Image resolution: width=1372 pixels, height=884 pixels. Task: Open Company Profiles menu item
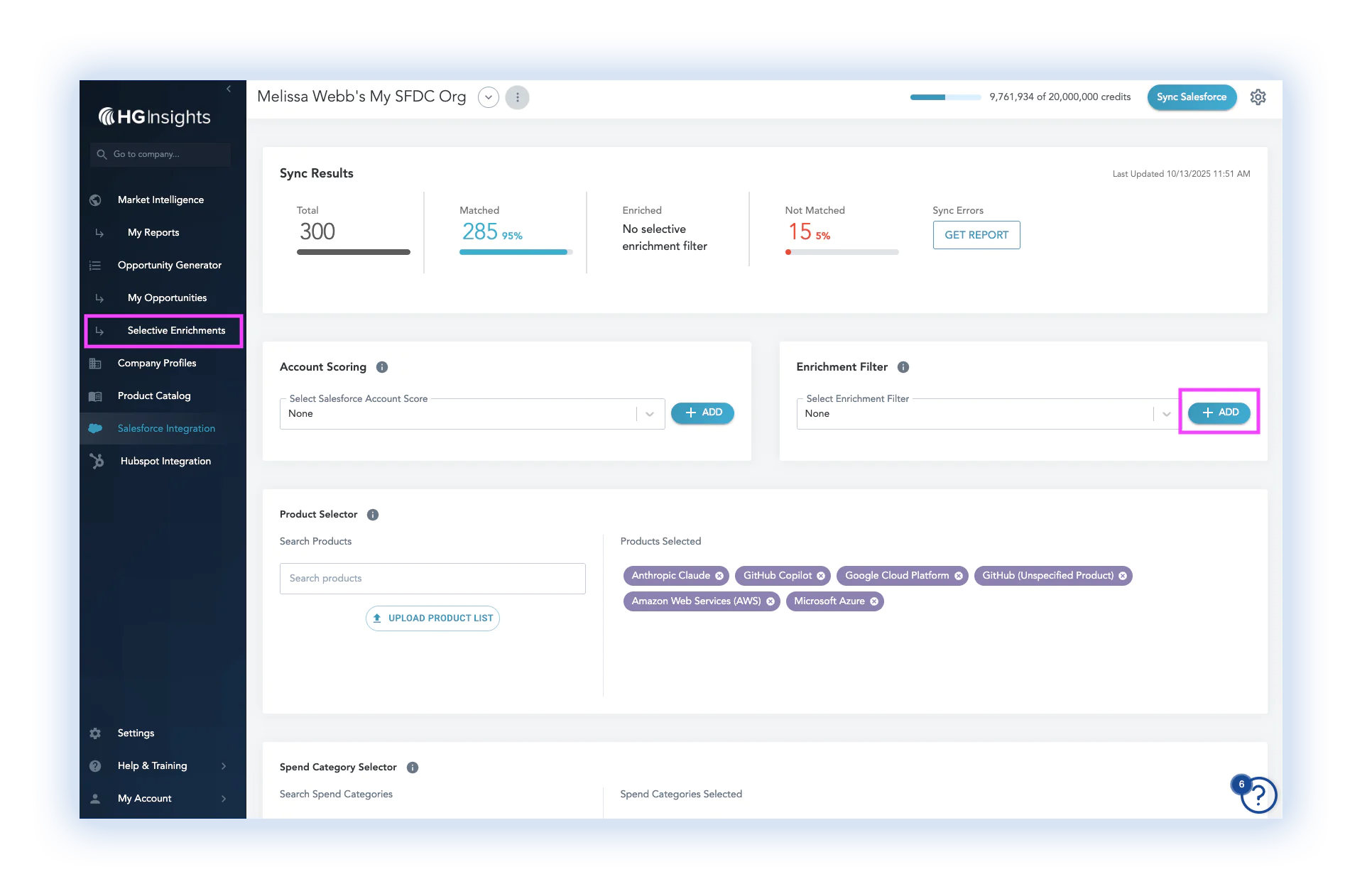click(157, 364)
